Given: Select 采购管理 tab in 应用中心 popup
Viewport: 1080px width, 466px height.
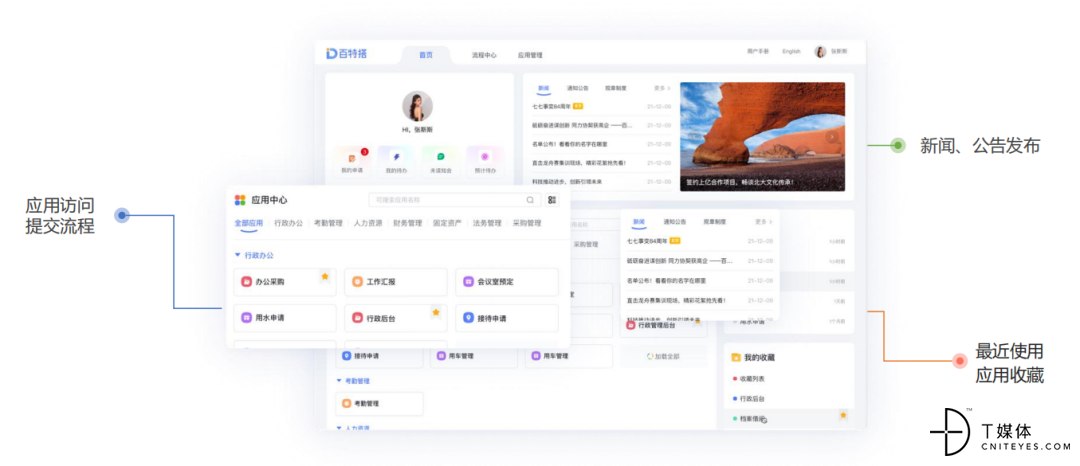Looking at the screenshot, I should [x=527, y=223].
